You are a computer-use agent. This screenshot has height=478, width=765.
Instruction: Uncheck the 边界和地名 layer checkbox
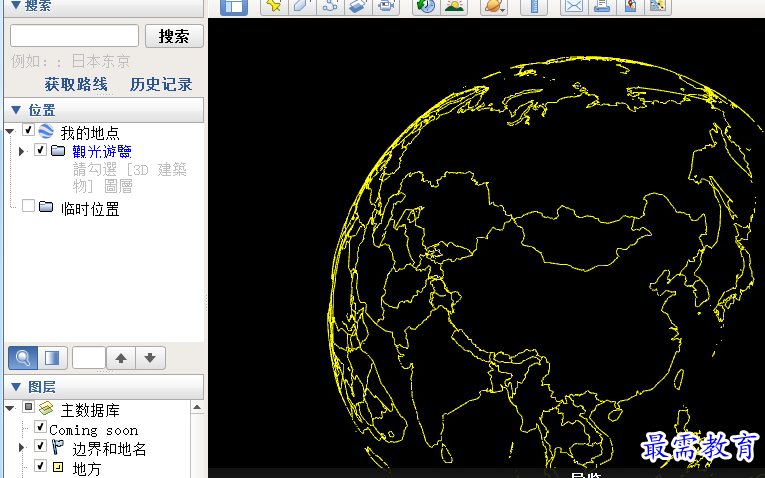click(x=40, y=446)
